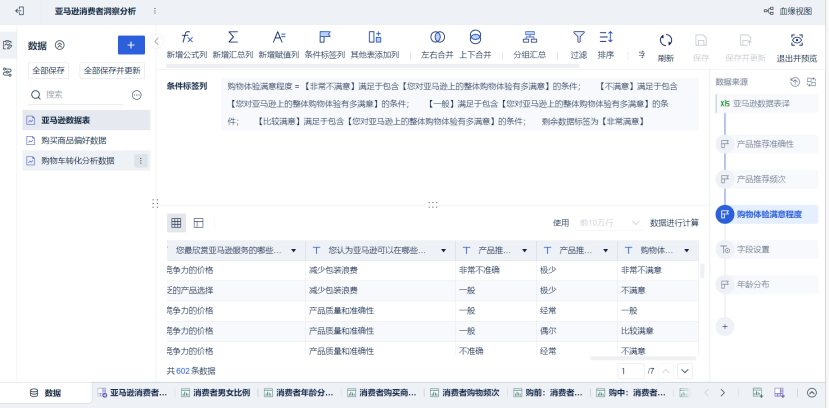
Task: Click the 新增公式列 formula column icon
Action: click(x=187, y=37)
